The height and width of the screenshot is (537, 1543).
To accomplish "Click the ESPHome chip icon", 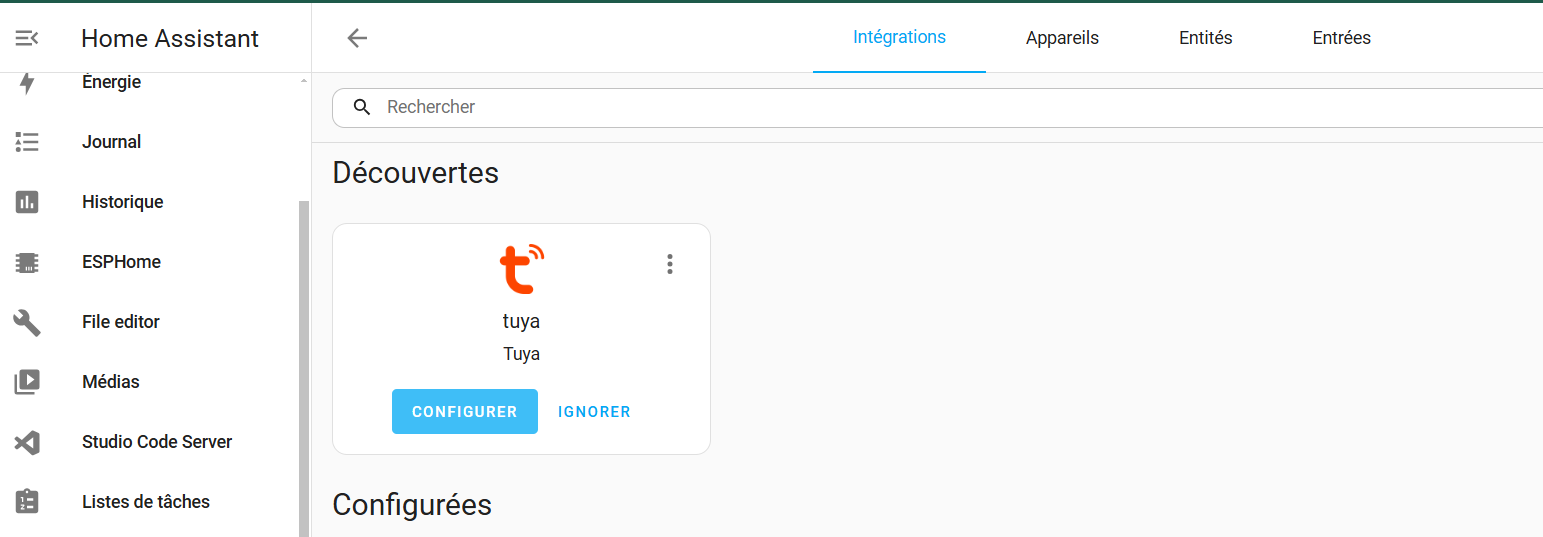I will click(27, 262).
